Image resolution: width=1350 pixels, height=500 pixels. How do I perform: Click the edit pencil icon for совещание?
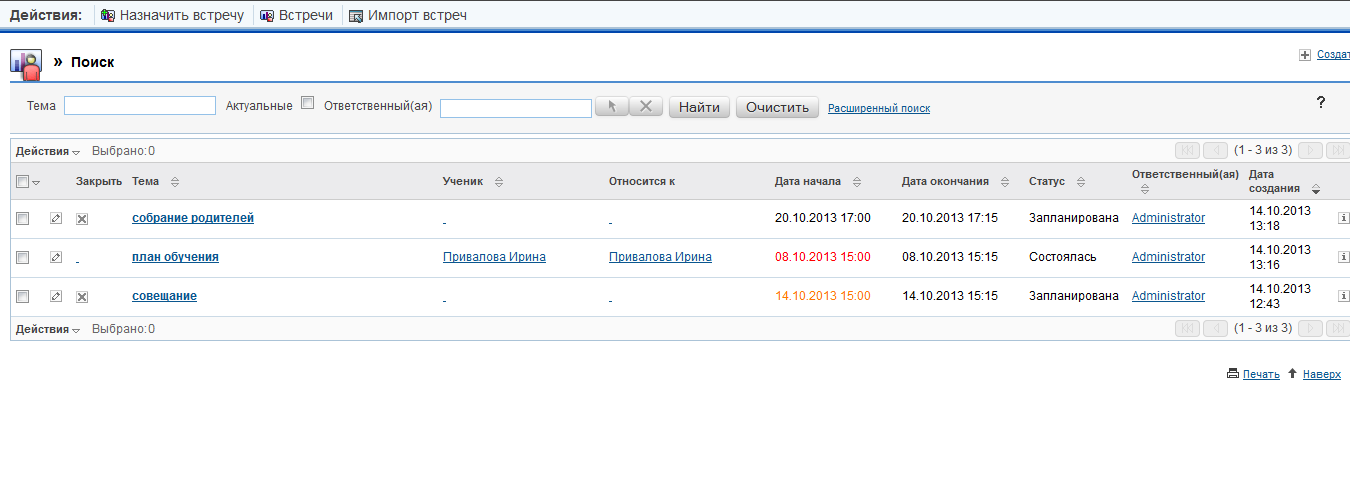(x=56, y=296)
